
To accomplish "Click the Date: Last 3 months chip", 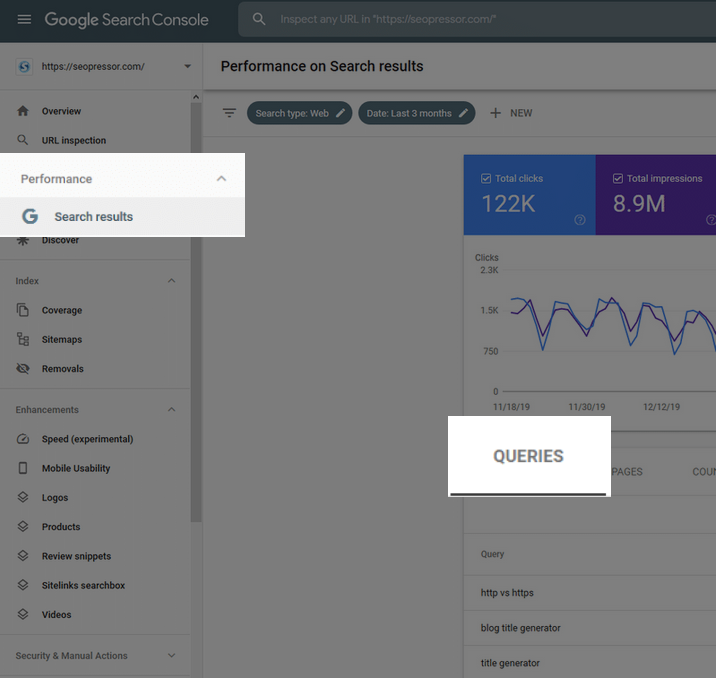I will 416,113.
